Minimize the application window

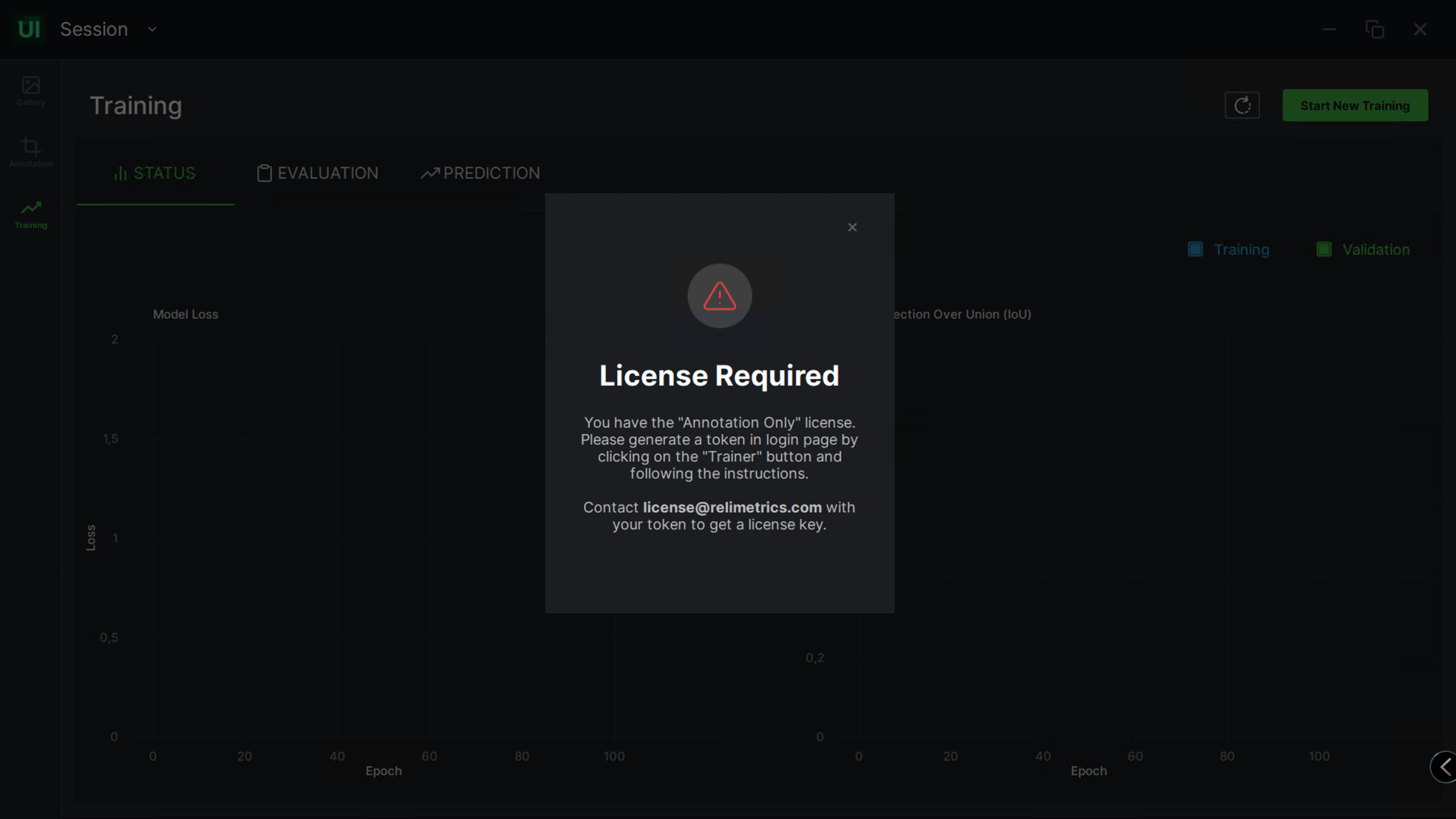pos(1329,29)
